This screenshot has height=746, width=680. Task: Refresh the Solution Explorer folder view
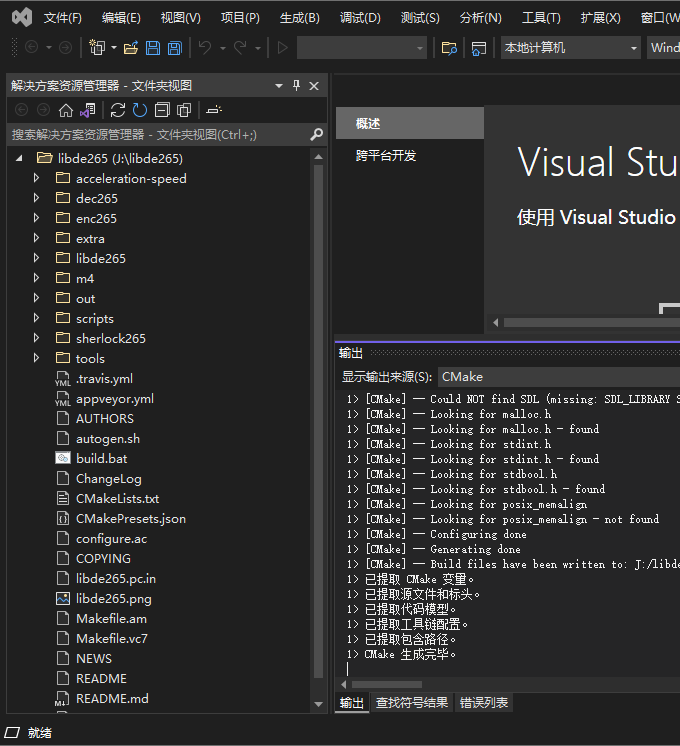(140, 110)
